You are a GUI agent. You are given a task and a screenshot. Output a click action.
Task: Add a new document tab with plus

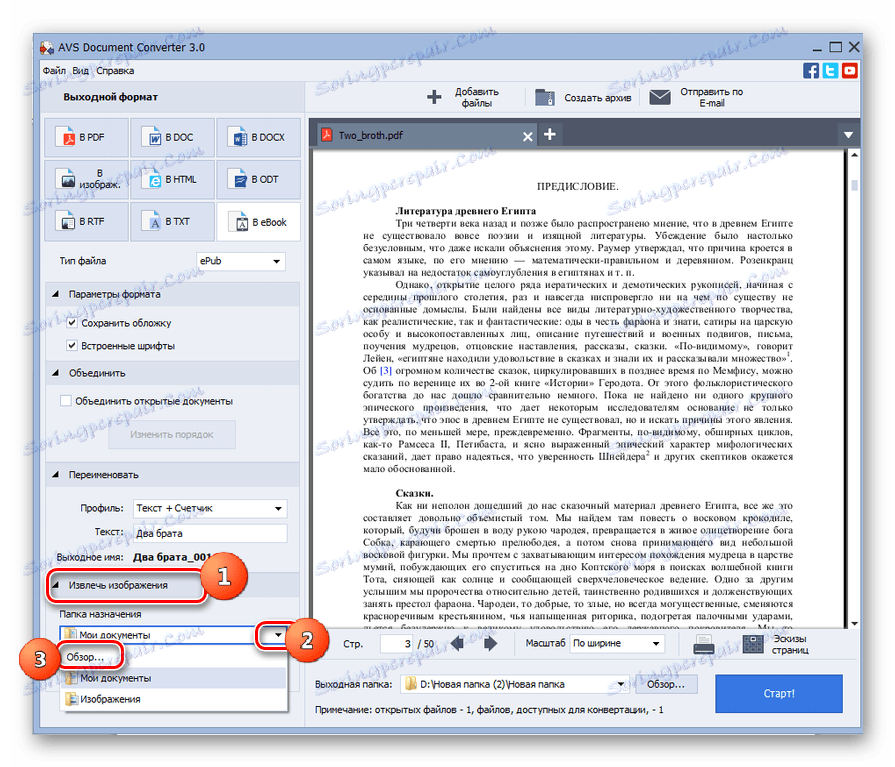click(550, 134)
